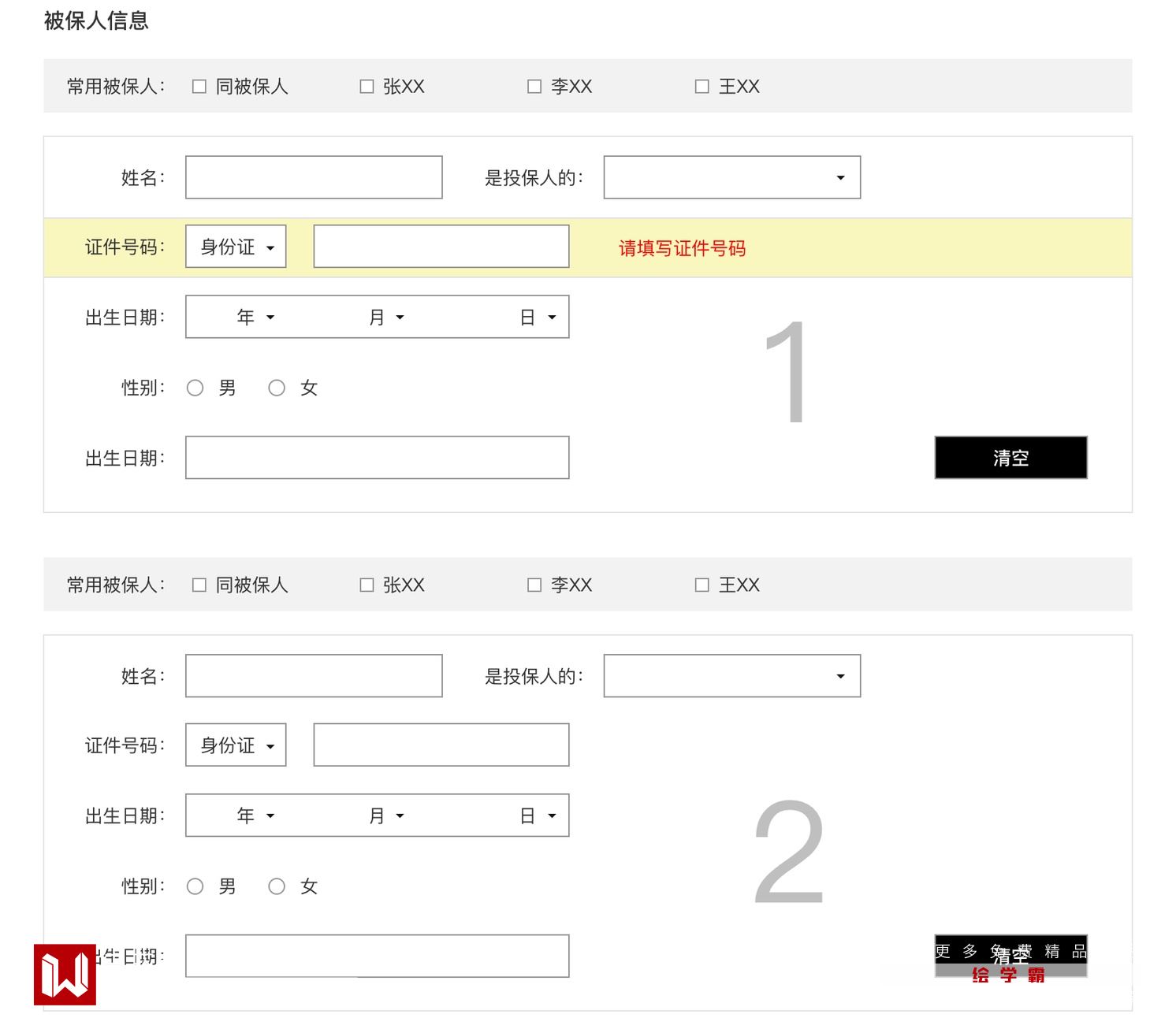Expand the 年 year dropdown in form 2

pos(255,815)
